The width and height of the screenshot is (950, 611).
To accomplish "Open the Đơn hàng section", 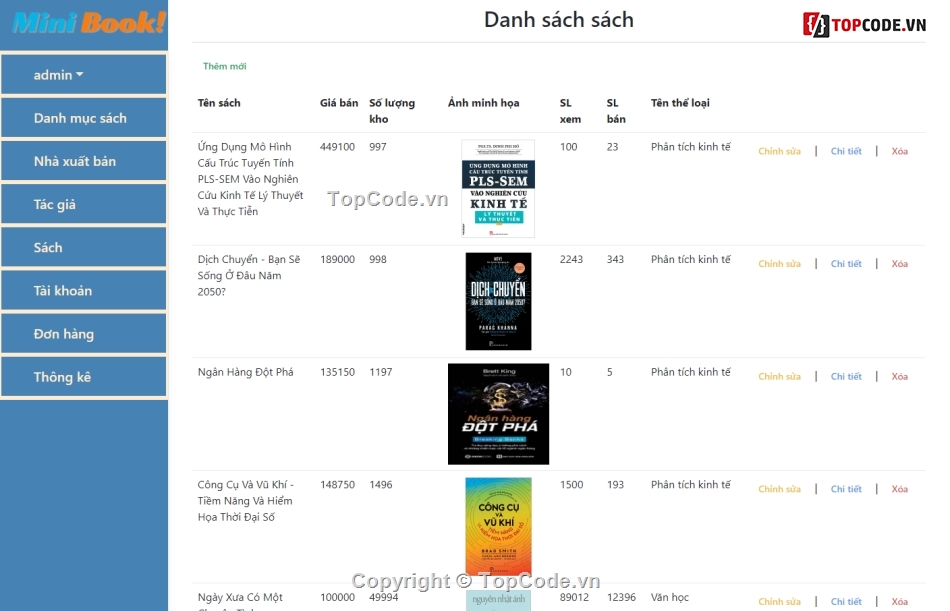I will point(84,333).
